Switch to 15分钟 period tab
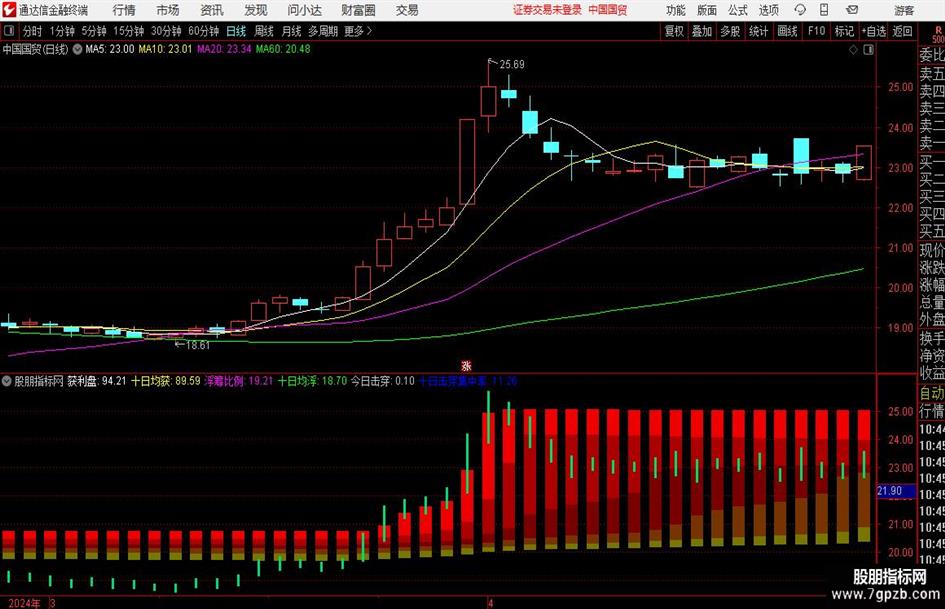The image size is (945, 609). (129, 31)
